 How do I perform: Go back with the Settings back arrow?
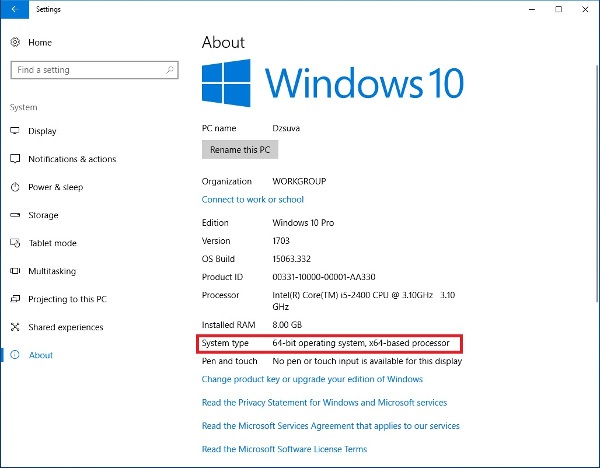coord(14,9)
